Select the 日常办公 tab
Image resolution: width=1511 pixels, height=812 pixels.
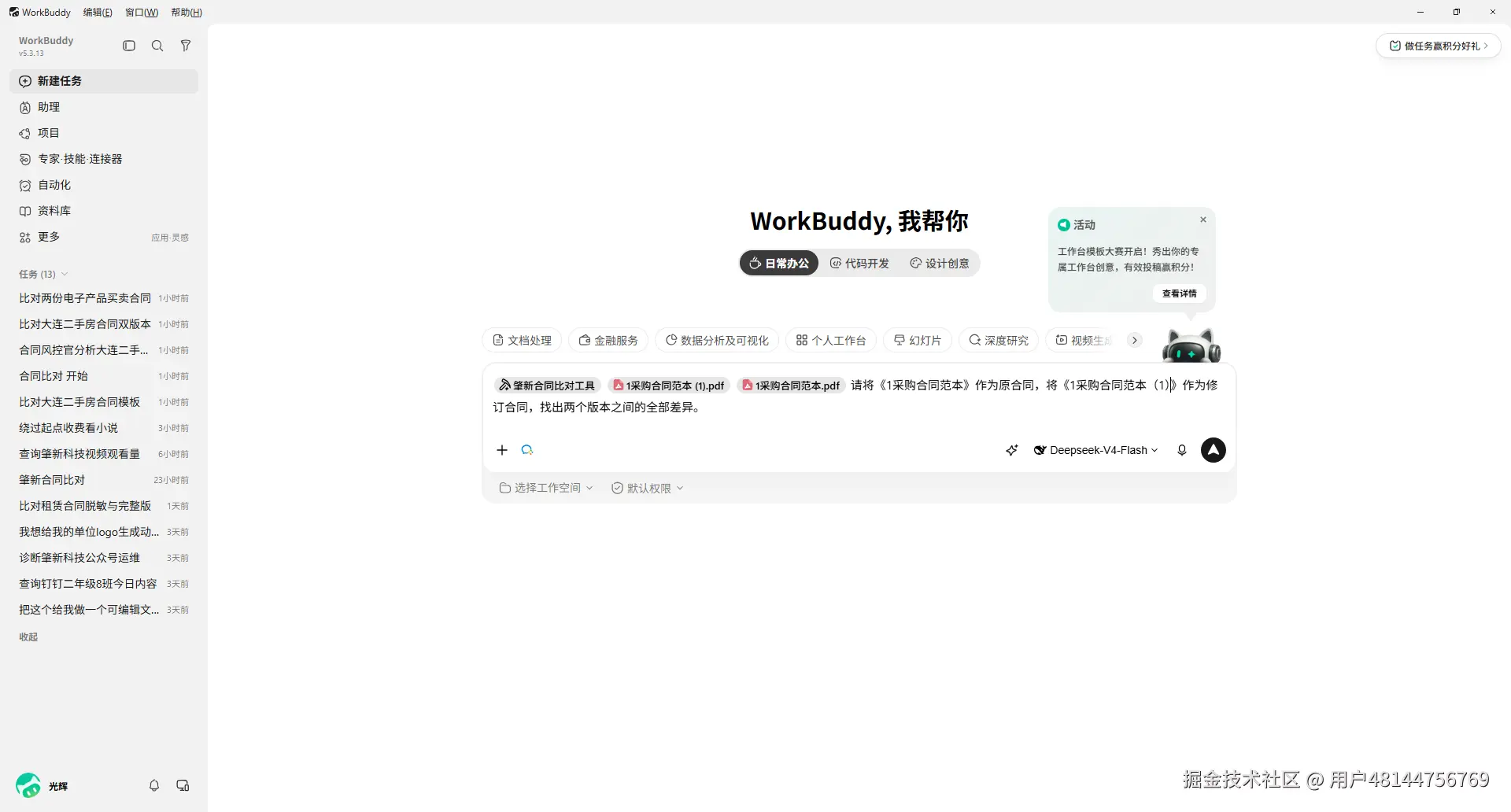point(779,264)
